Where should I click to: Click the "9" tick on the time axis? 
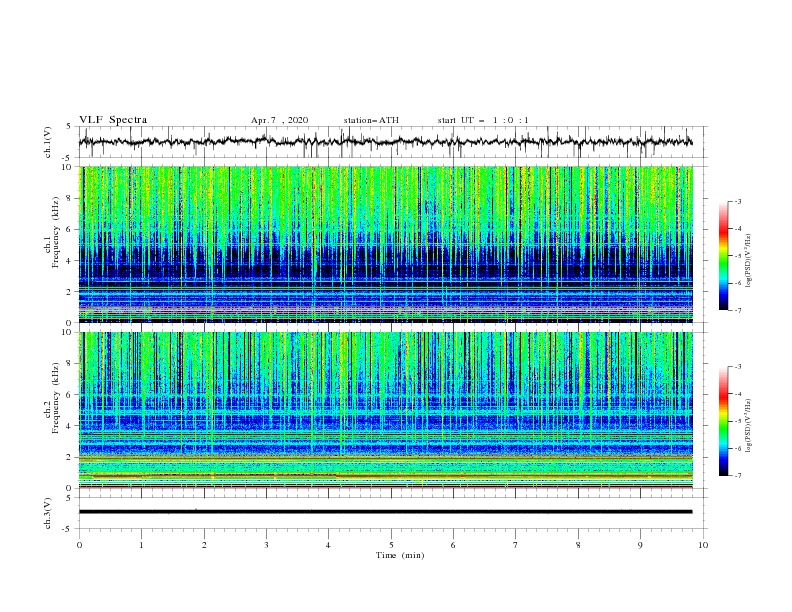coord(640,545)
